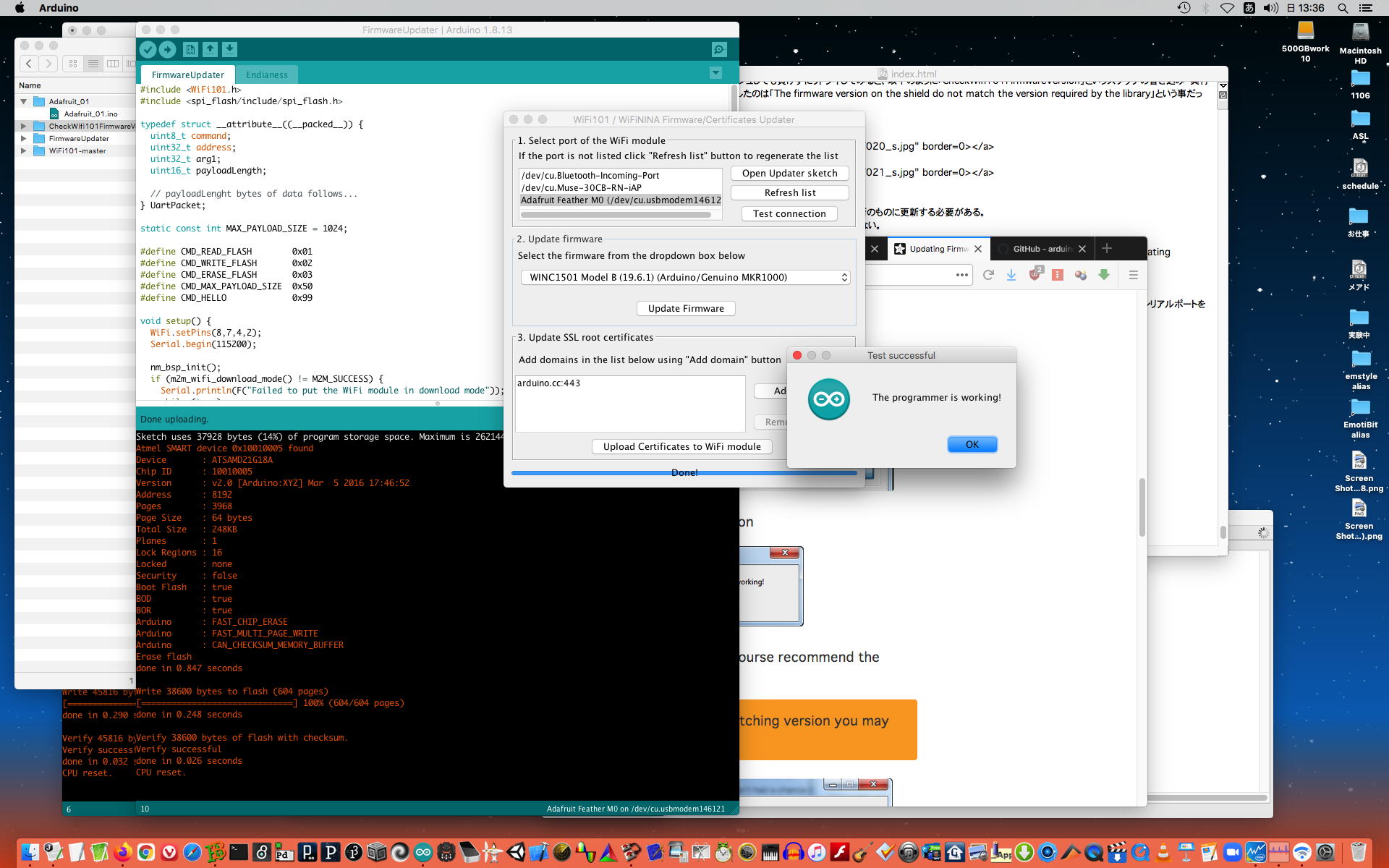
Task: Switch to the Endianess tab
Action: click(x=266, y=75)
